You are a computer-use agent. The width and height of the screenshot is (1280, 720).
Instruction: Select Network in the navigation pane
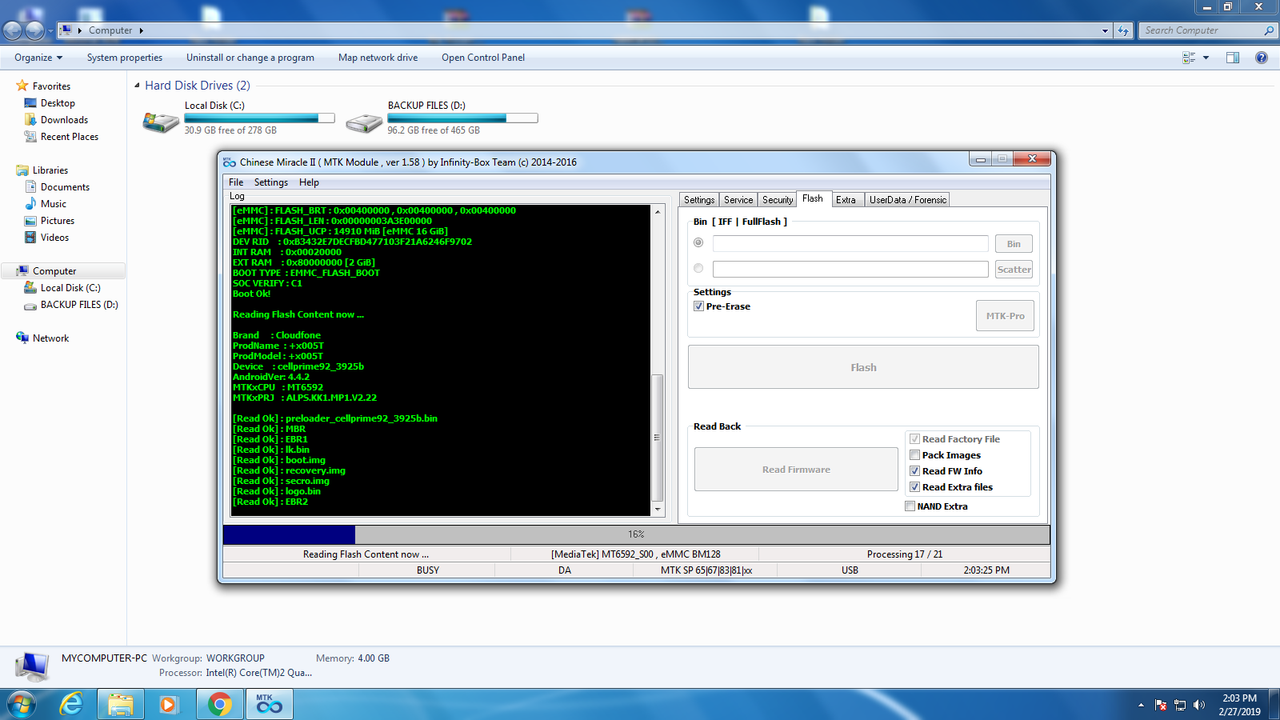coord(50,338)
